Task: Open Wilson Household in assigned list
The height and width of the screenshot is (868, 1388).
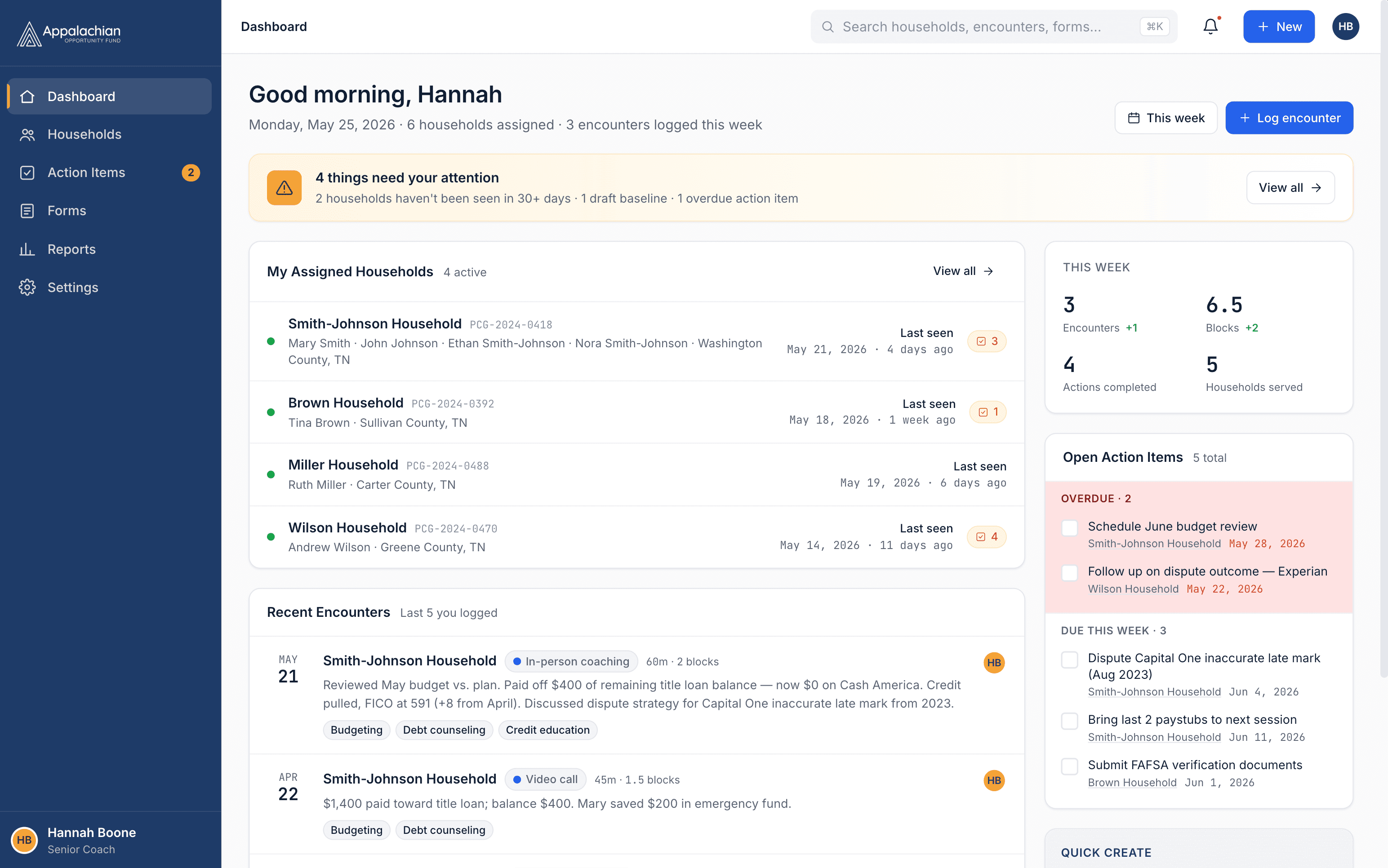Action: (637, 537)
